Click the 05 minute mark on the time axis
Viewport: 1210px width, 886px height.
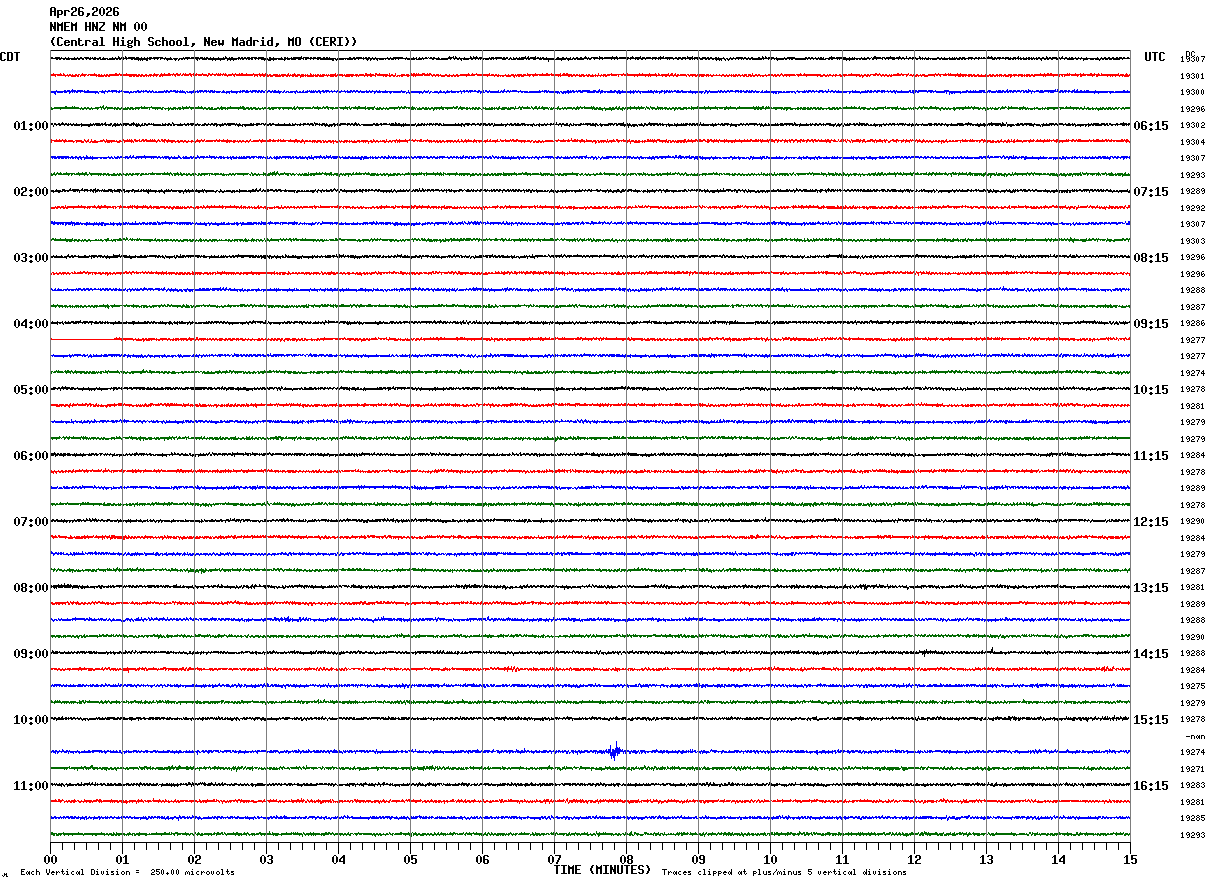[x=410, y=859]
